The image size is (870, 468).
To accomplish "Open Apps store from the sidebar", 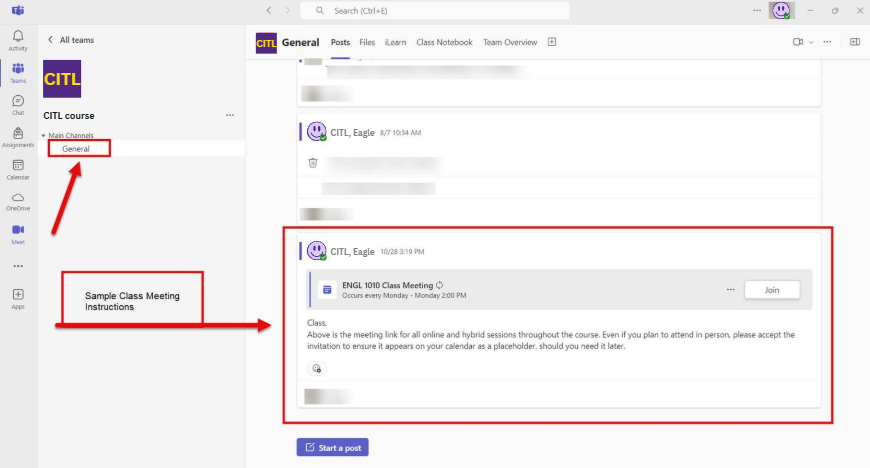I will (18, 298).
